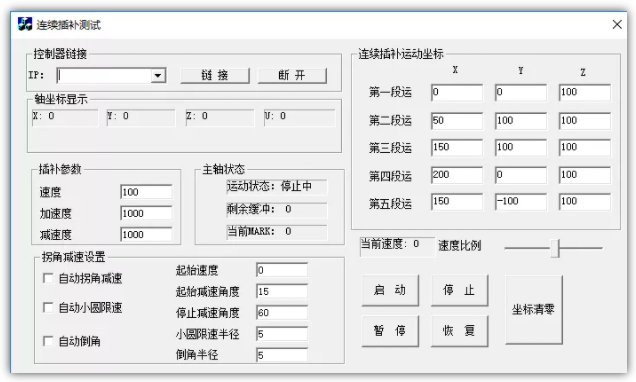The width and height of the screenshot is (636, 382).
Task: Click the app icon in the title bar
Action: [x=25, y=24]
